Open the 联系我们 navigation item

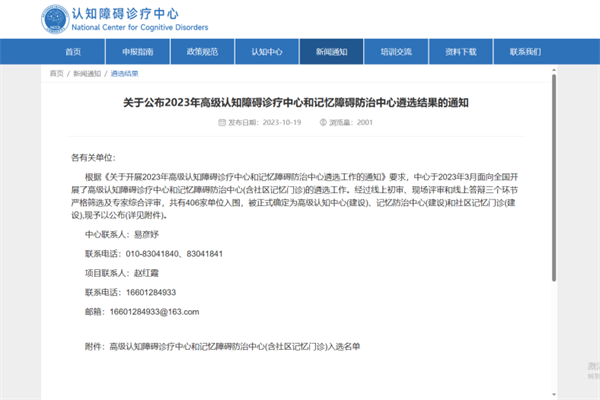(525, 51)
